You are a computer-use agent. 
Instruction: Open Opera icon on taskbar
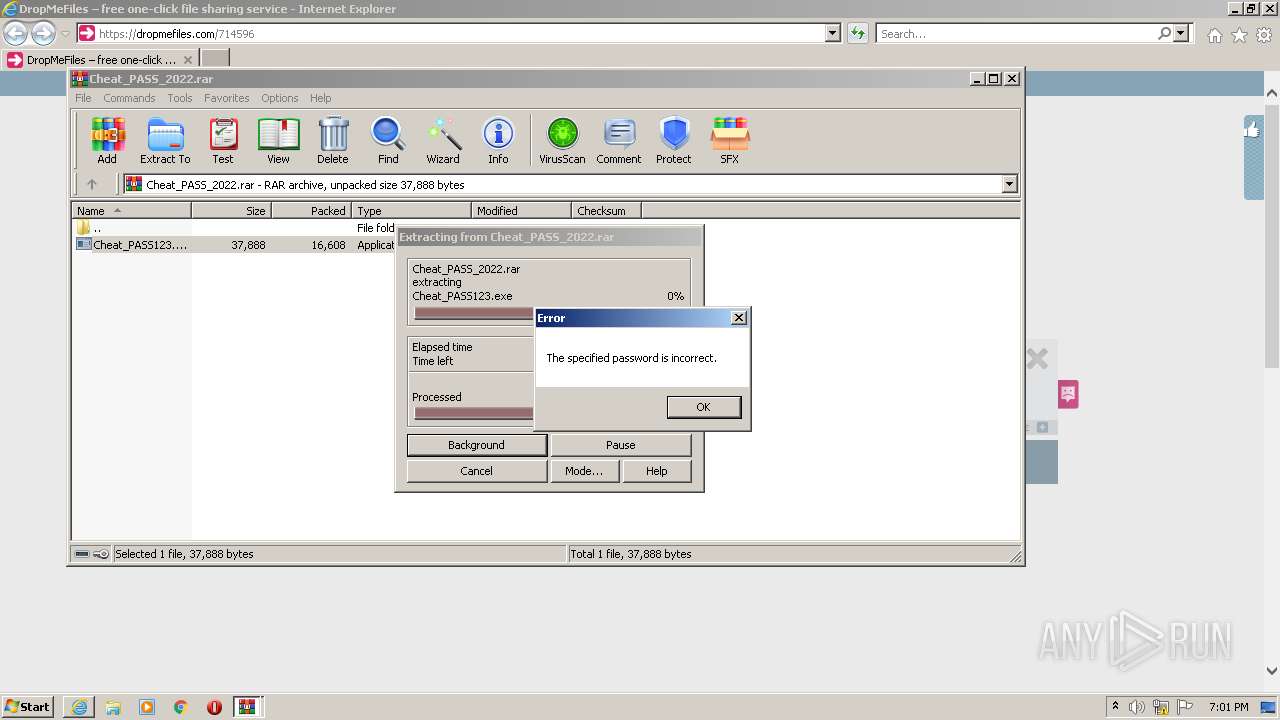214,707
